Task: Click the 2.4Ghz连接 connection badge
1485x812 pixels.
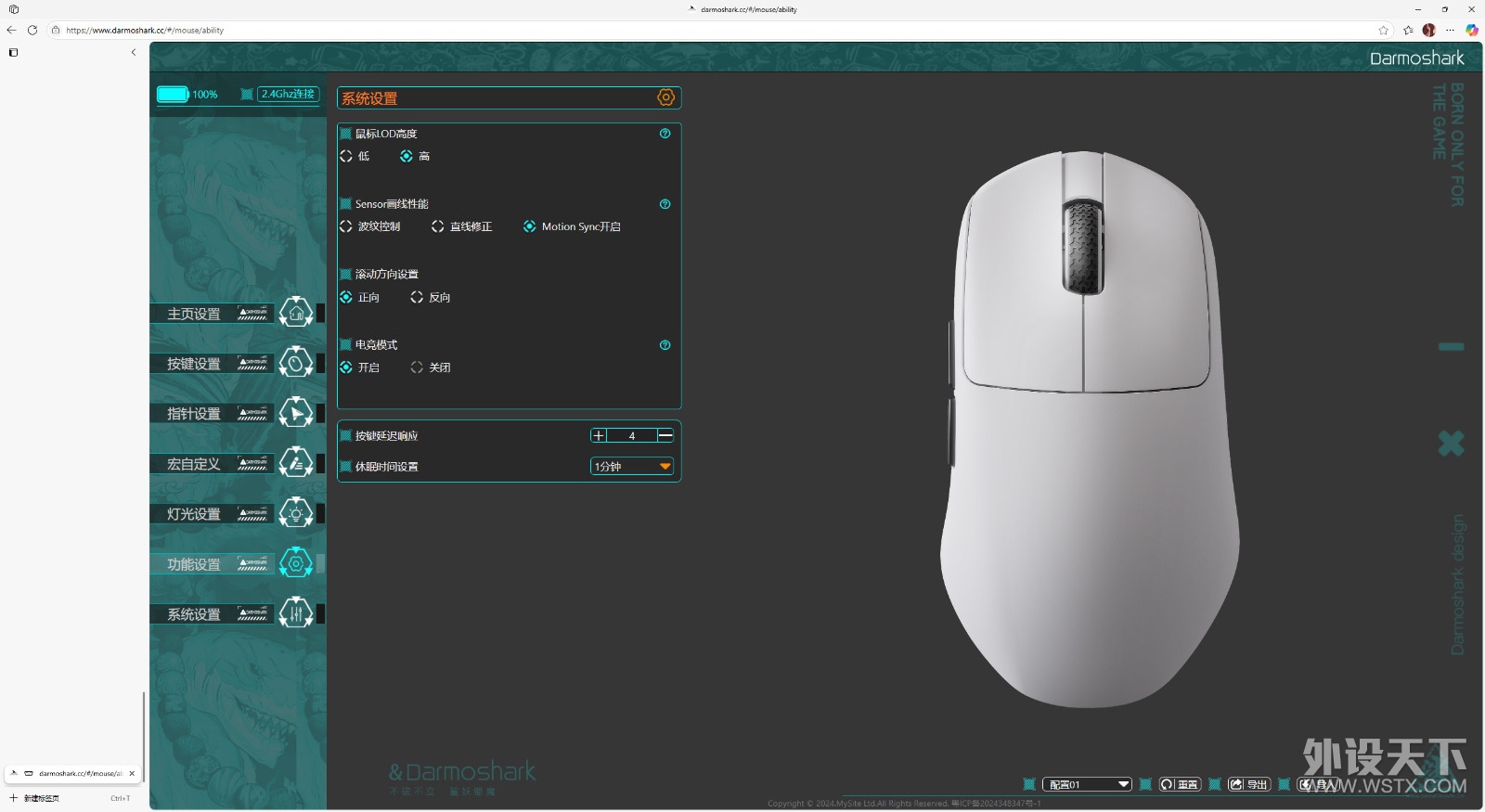Action: [289, 94]
